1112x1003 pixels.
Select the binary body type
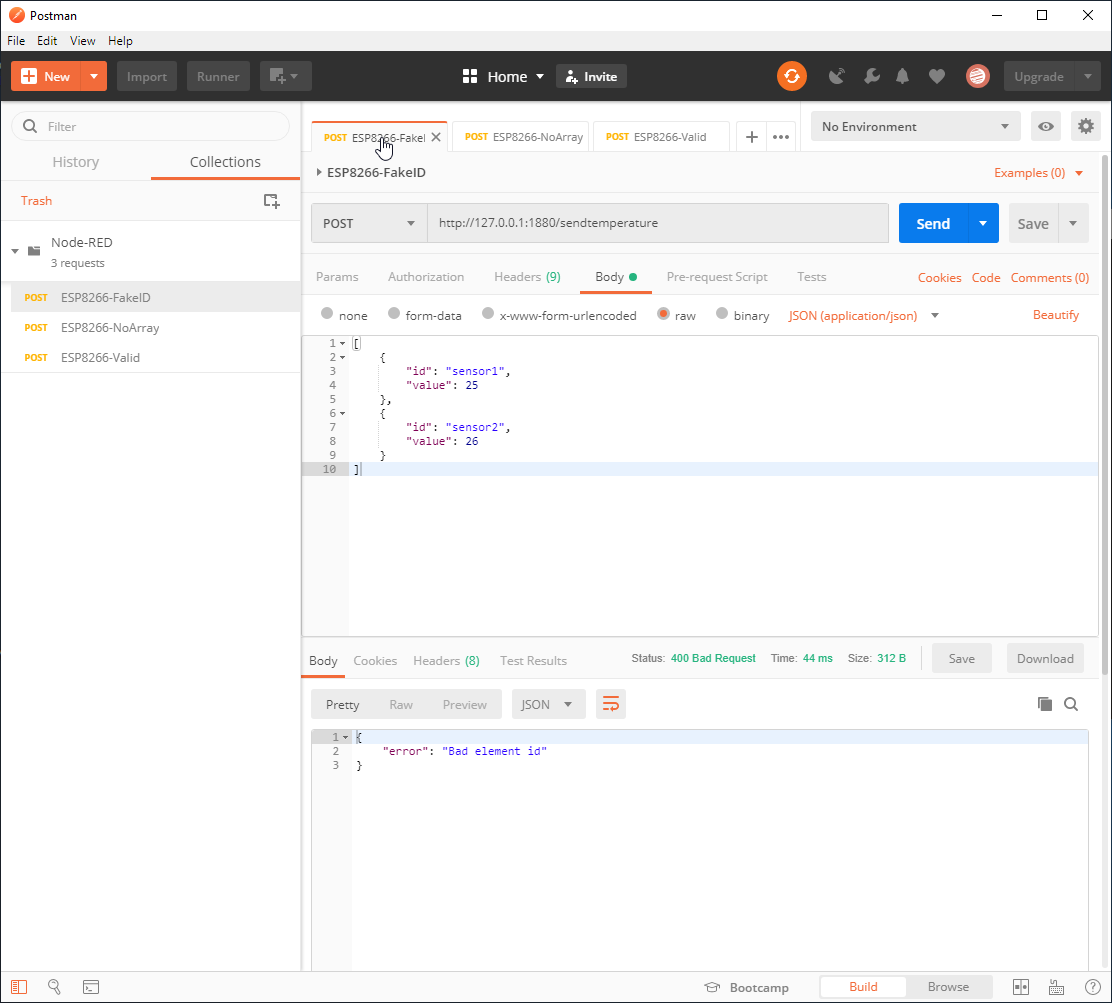tap(722, 313)
